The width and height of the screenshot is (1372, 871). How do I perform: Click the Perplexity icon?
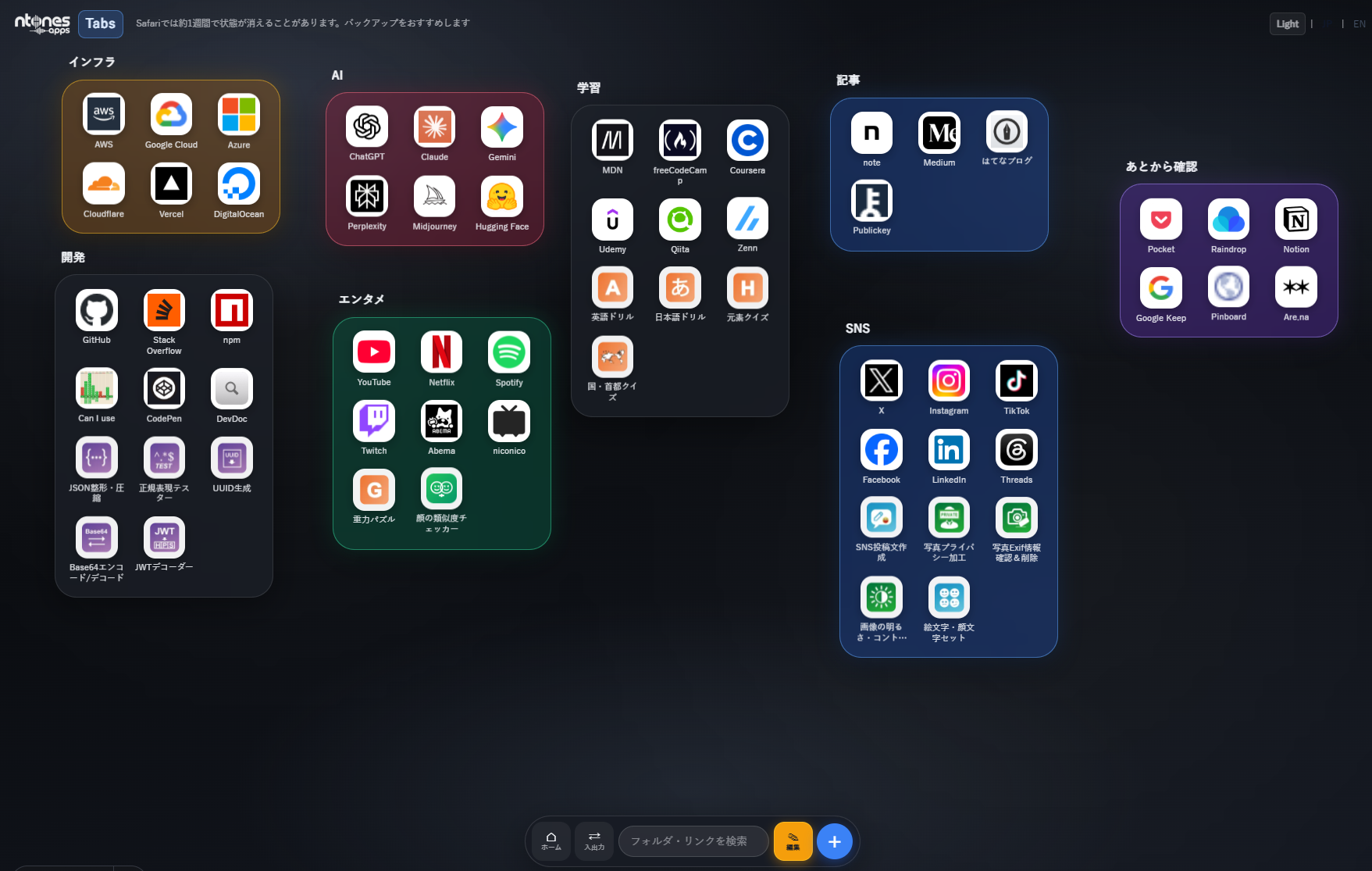coord(367,196)
